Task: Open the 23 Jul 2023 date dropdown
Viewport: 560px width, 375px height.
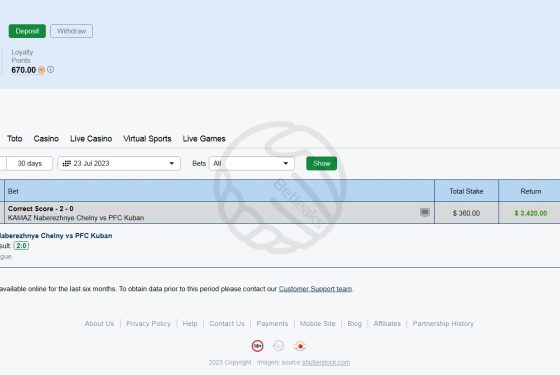Action: click(x=119, y=164)
